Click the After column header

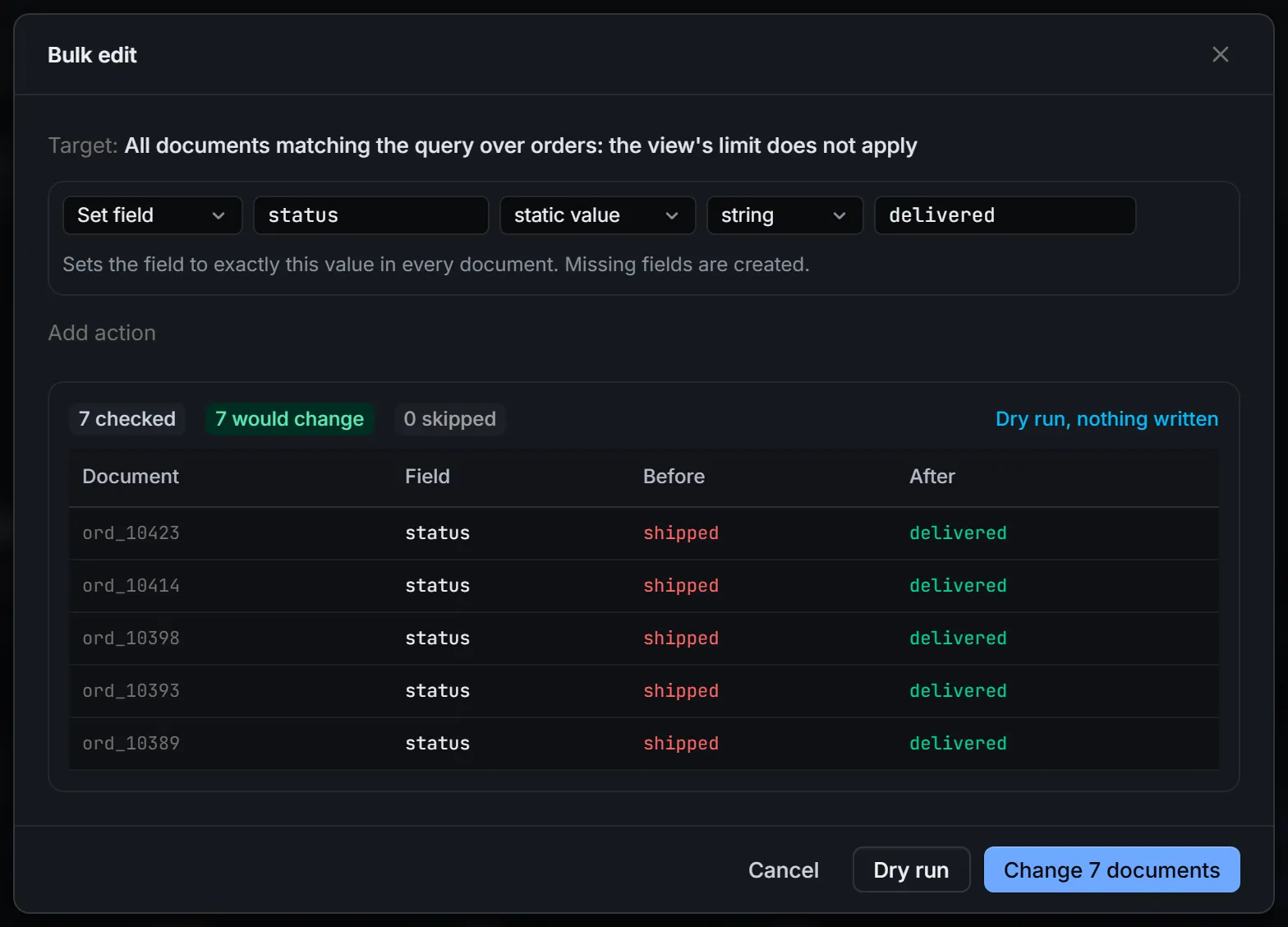932,477
